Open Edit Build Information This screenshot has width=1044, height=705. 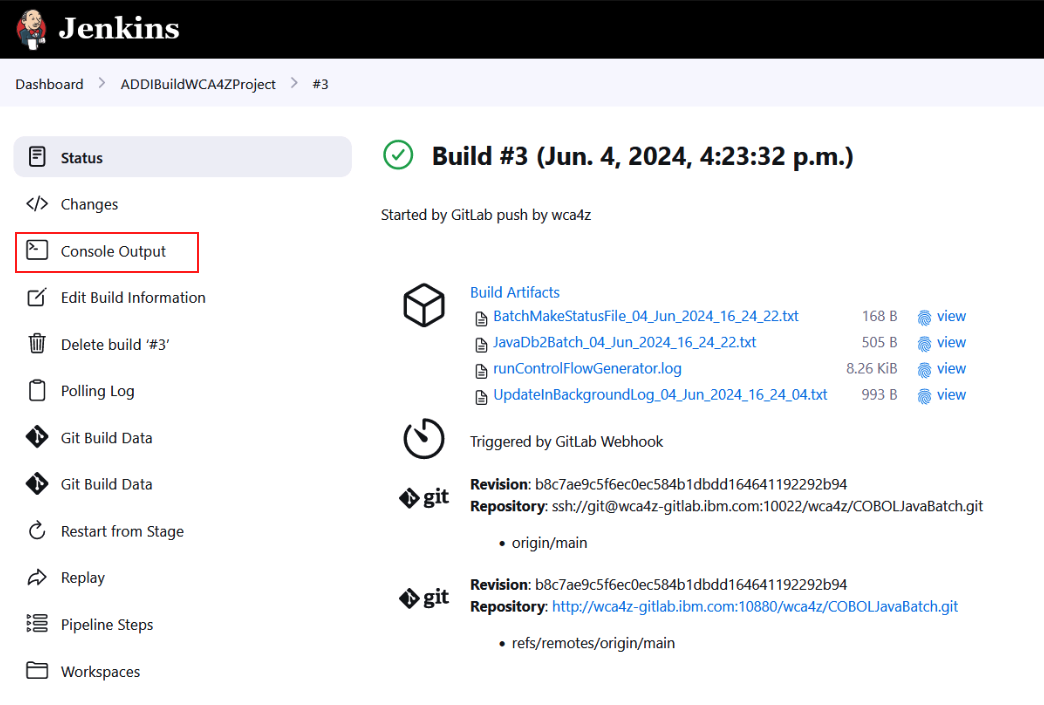point(133,298)
